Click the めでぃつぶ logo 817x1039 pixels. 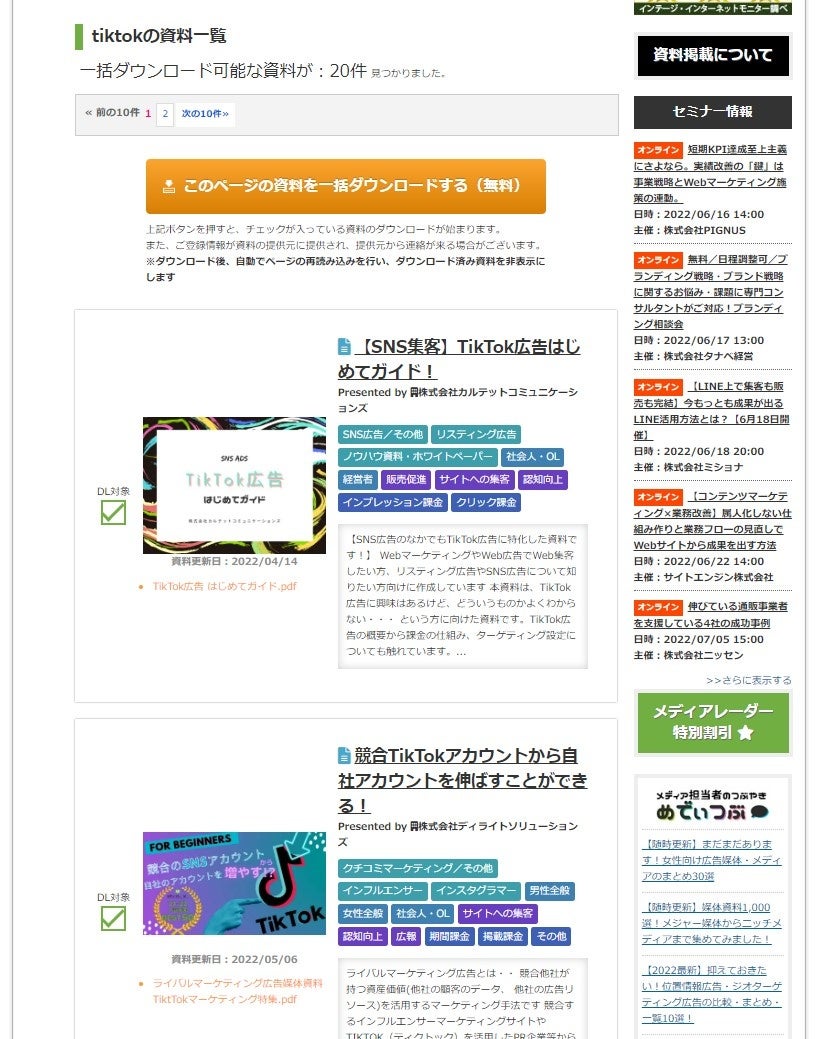(712, 806)
